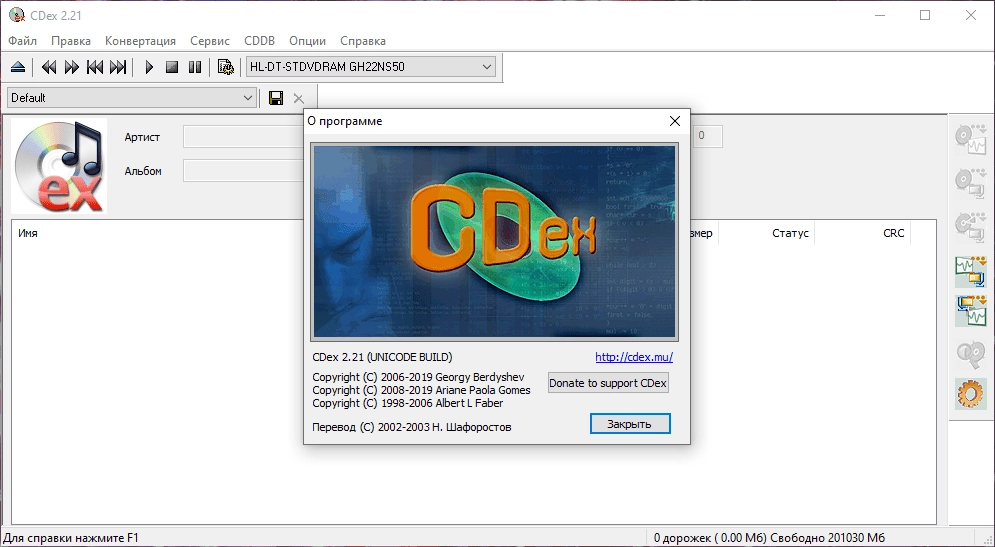Eject the CD with the eject icon

[18, 67]
